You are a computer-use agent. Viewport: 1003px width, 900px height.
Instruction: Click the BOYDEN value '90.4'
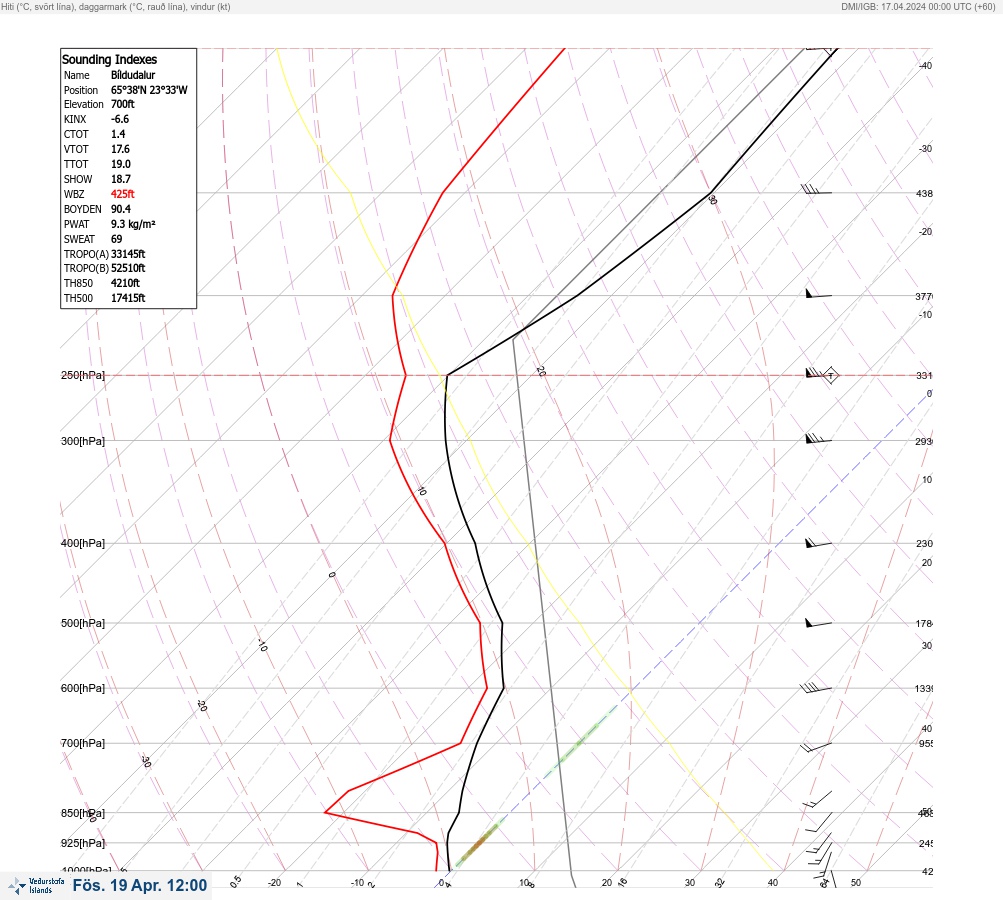pyautogui.click(x=121, y=209)
